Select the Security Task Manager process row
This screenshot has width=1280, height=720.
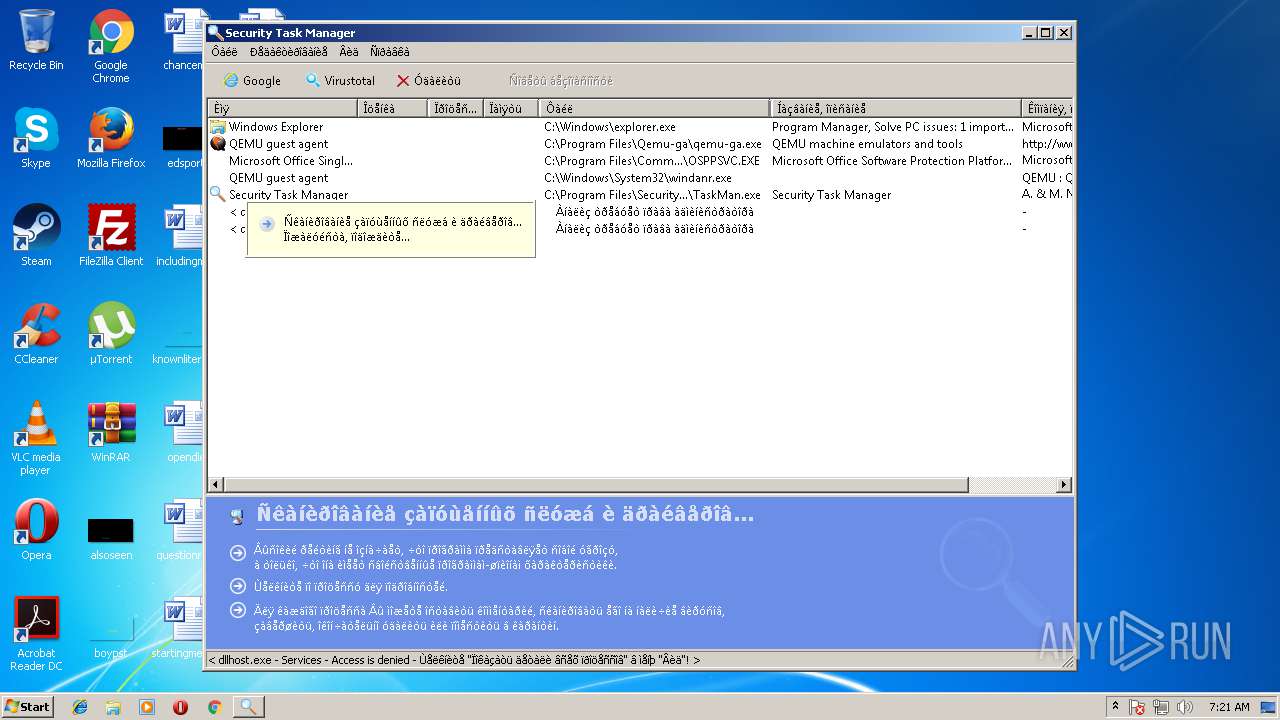[x=639, y=195]
